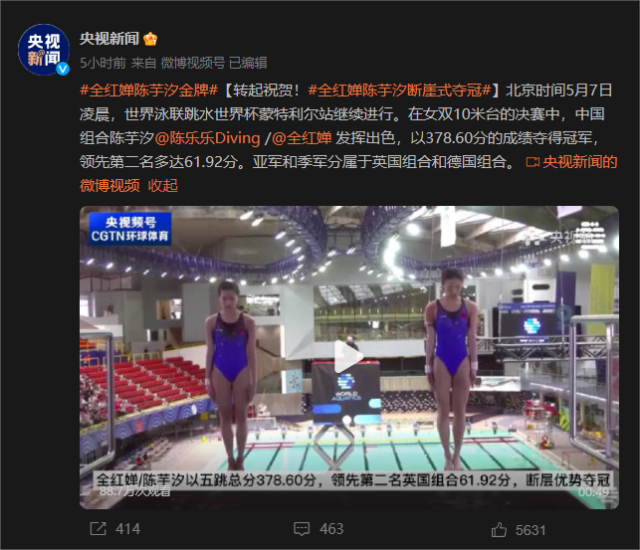
Task: Click the 央视新闻 account name
Action: point(109,39)
